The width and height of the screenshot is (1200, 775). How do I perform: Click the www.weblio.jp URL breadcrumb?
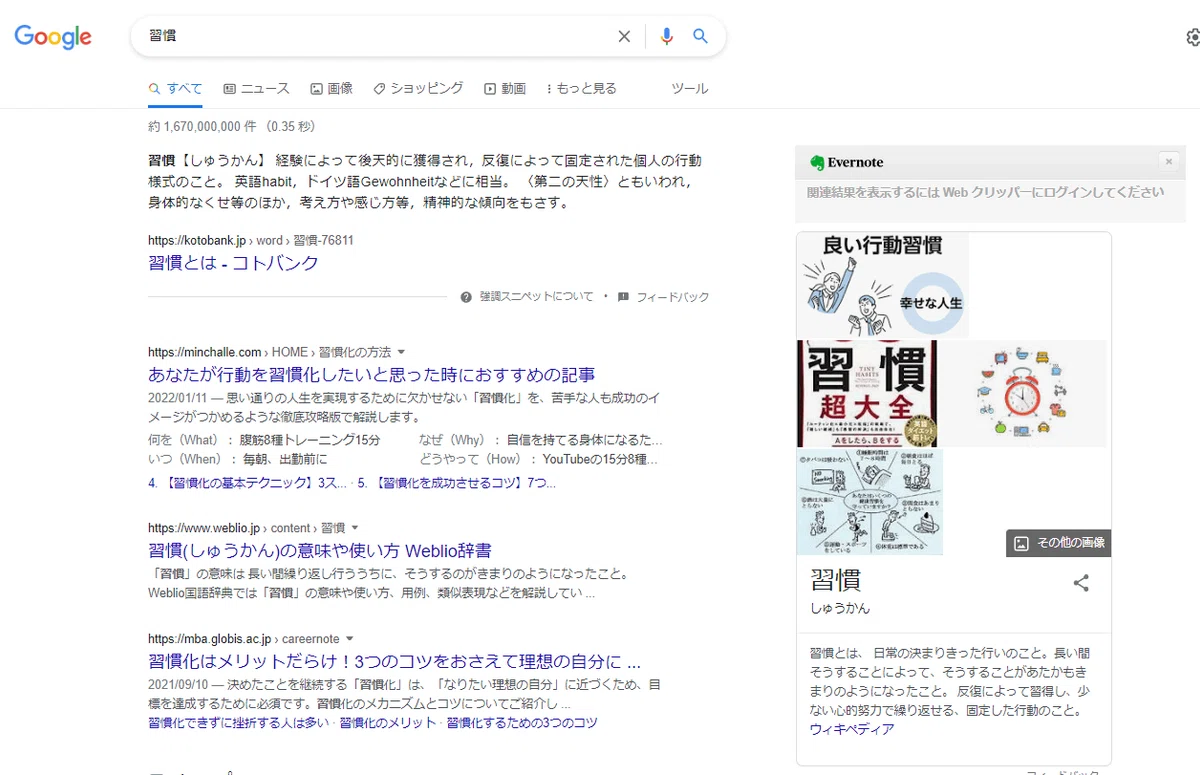246,528
